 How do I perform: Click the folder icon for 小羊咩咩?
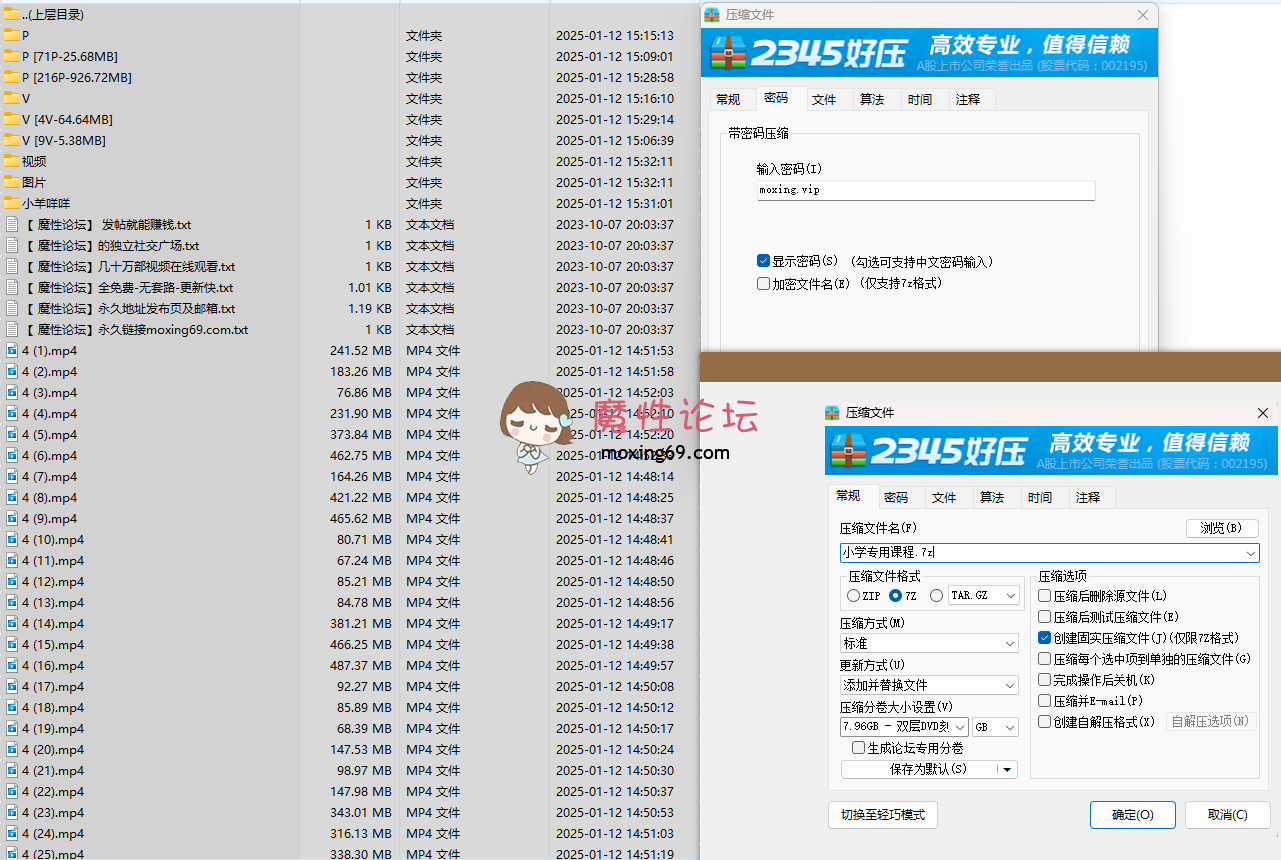tap(11, 203)
